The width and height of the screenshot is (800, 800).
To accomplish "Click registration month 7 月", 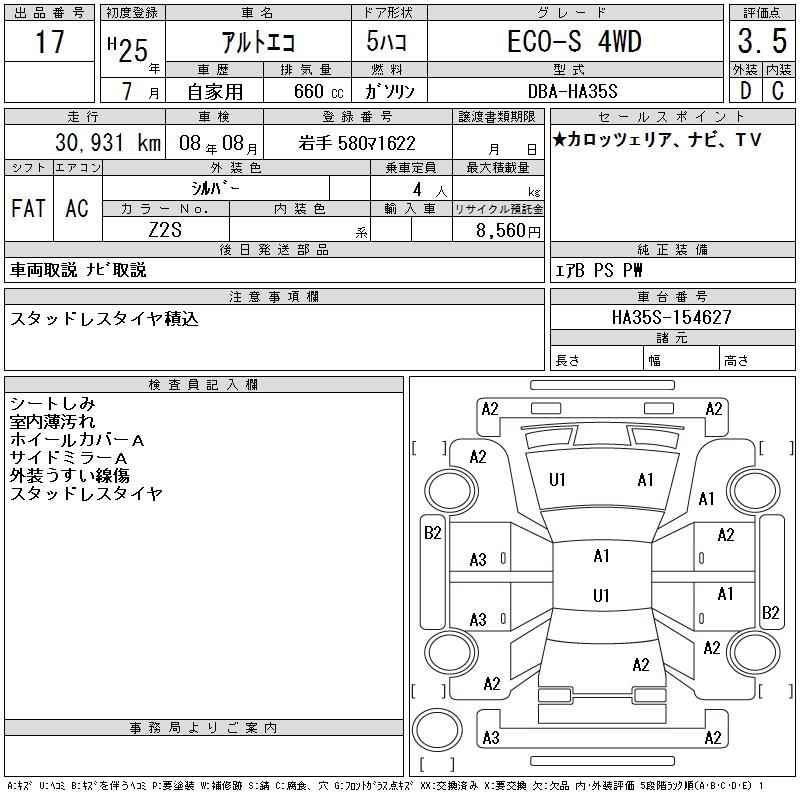I will coord(140,91).
